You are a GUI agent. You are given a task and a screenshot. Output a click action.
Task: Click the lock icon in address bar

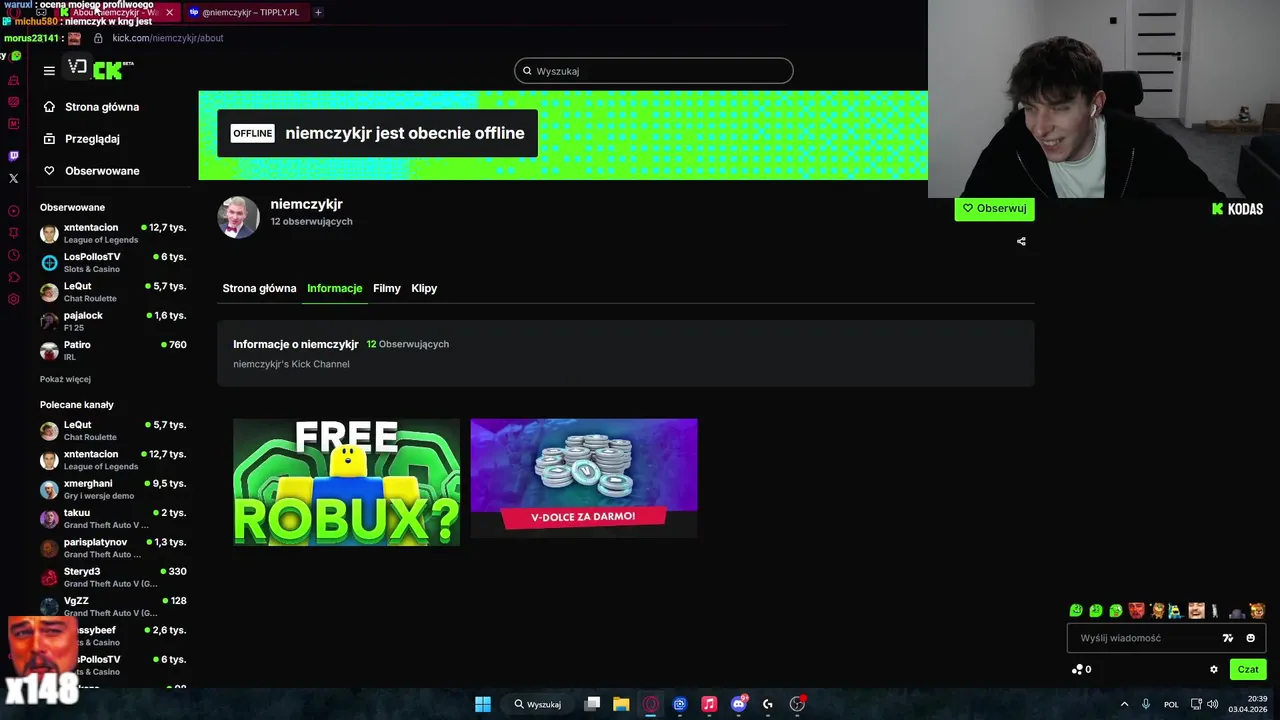tap(98, 38)
